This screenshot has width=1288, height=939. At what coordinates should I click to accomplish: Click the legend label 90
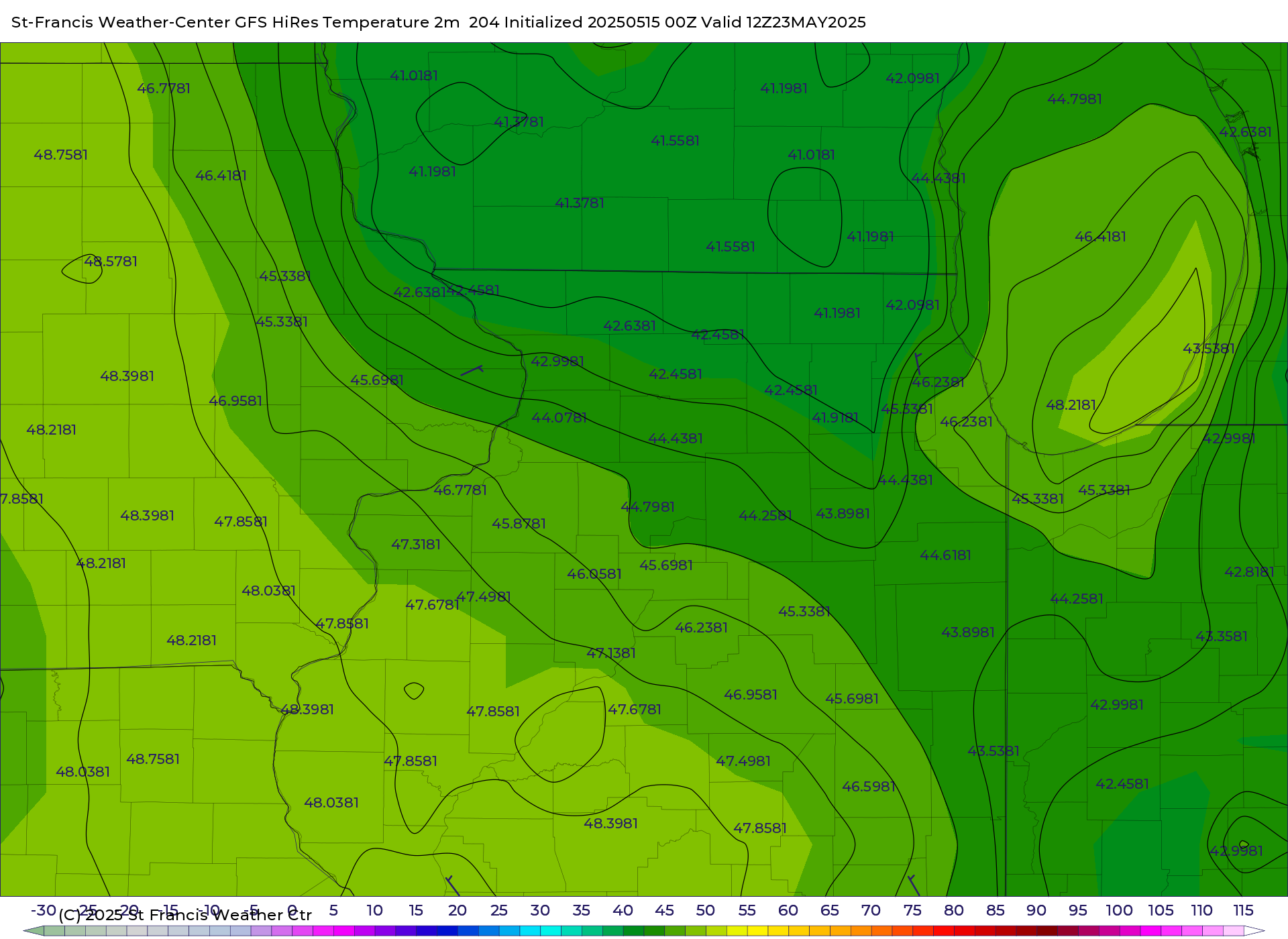pyautogui.click(x=1036, y=911)
